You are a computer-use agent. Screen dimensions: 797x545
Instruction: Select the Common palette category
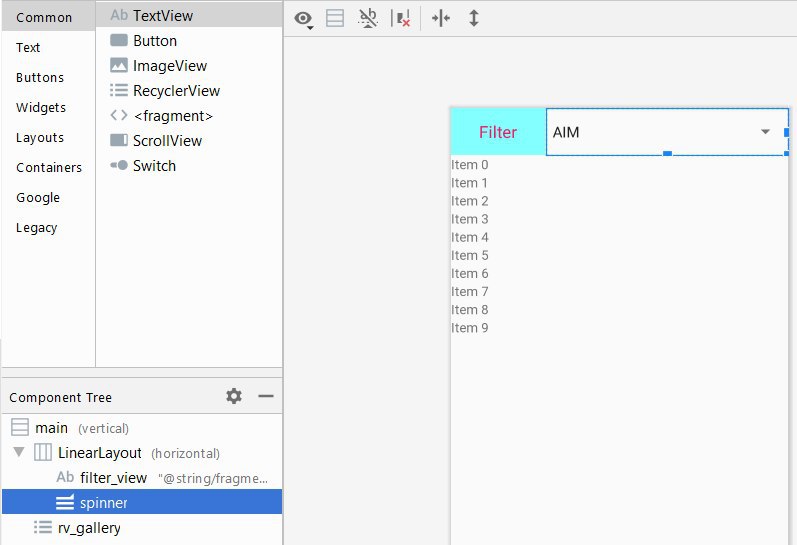click(x=49, y=17)
